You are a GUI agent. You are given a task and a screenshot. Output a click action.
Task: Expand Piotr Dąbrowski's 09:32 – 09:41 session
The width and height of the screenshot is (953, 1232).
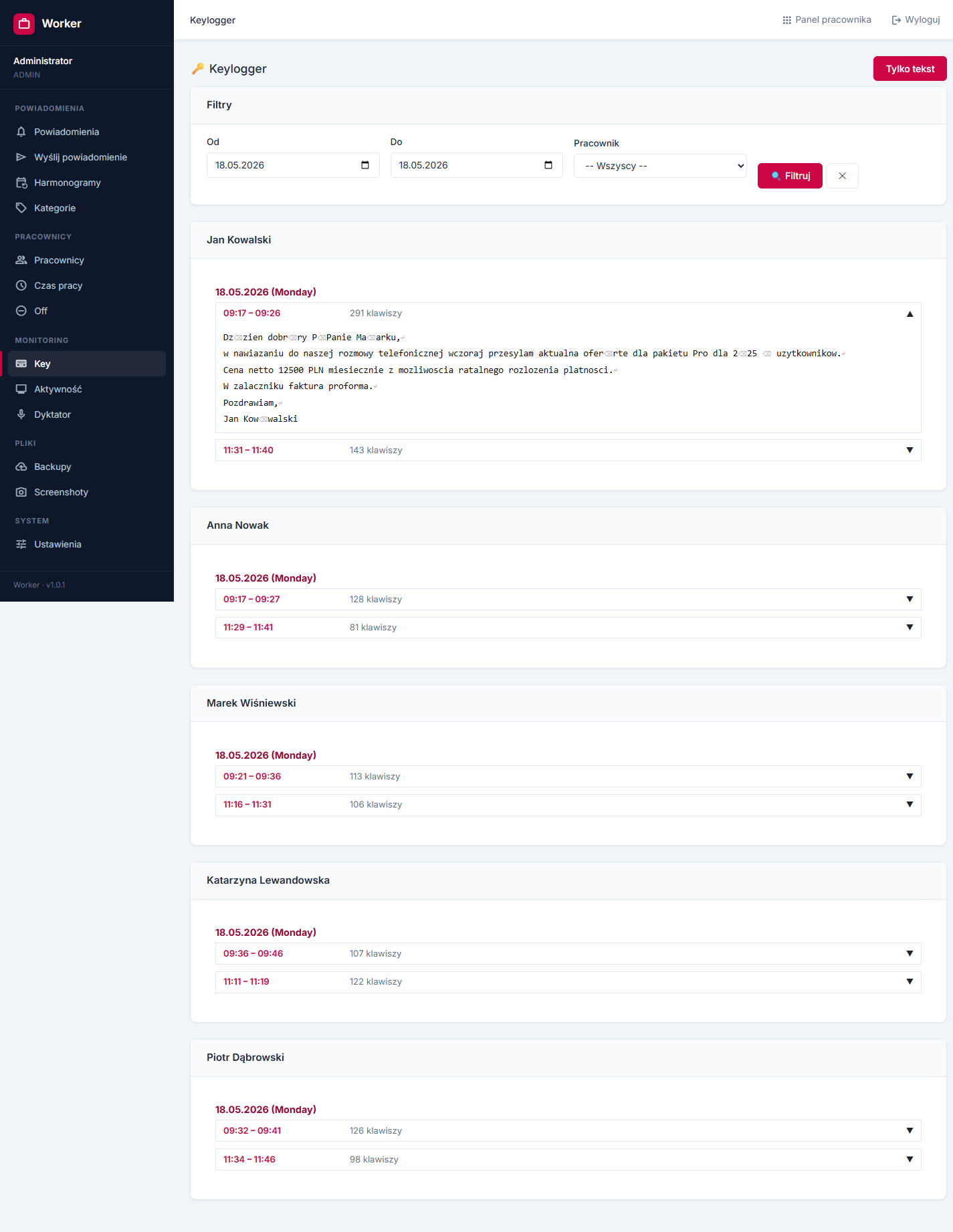coord(568,1131)
